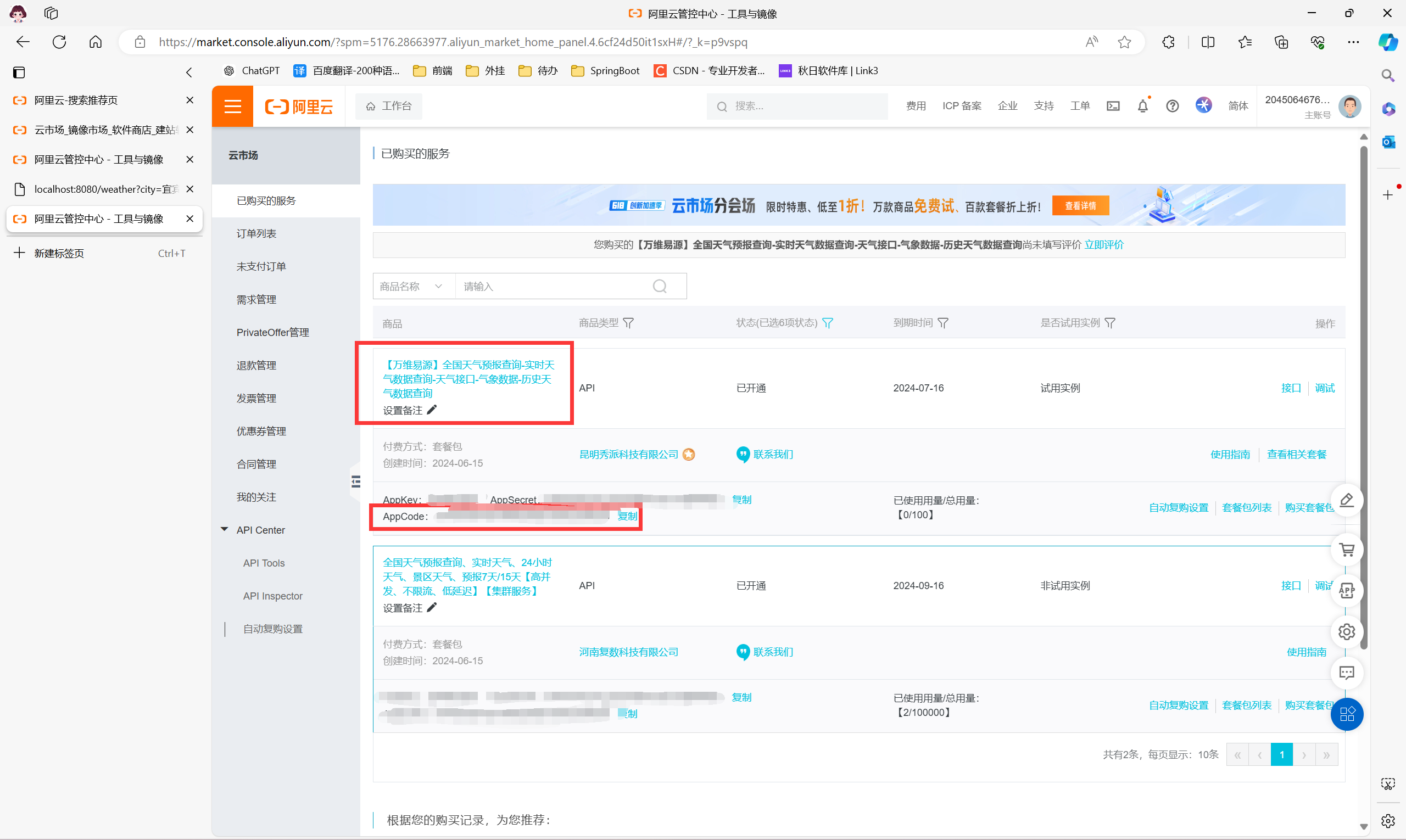Open the orange hamburger menu
The height and width of the screenshot is (840, 1406).
point(233,106)
